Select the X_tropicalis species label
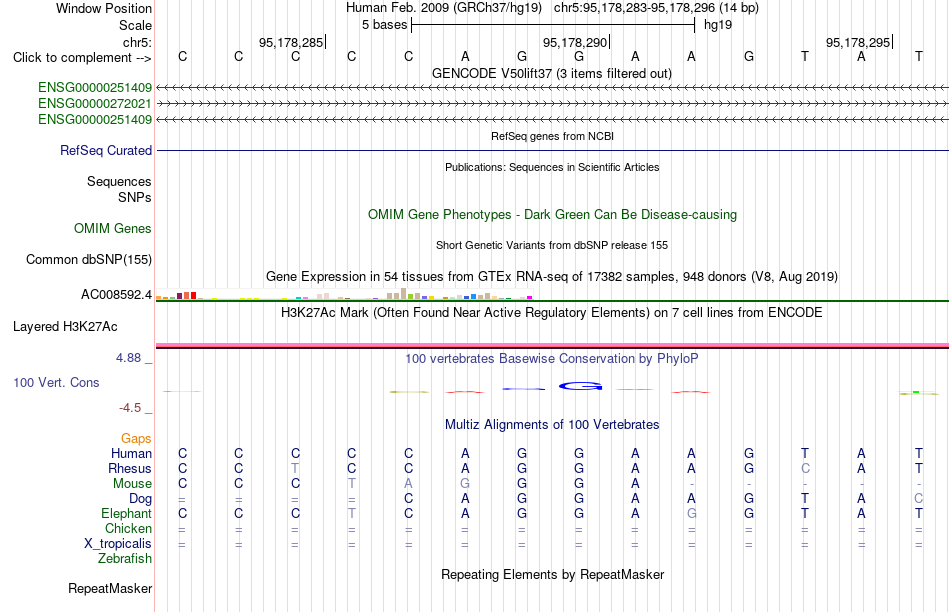 click(x=118, y=544)
